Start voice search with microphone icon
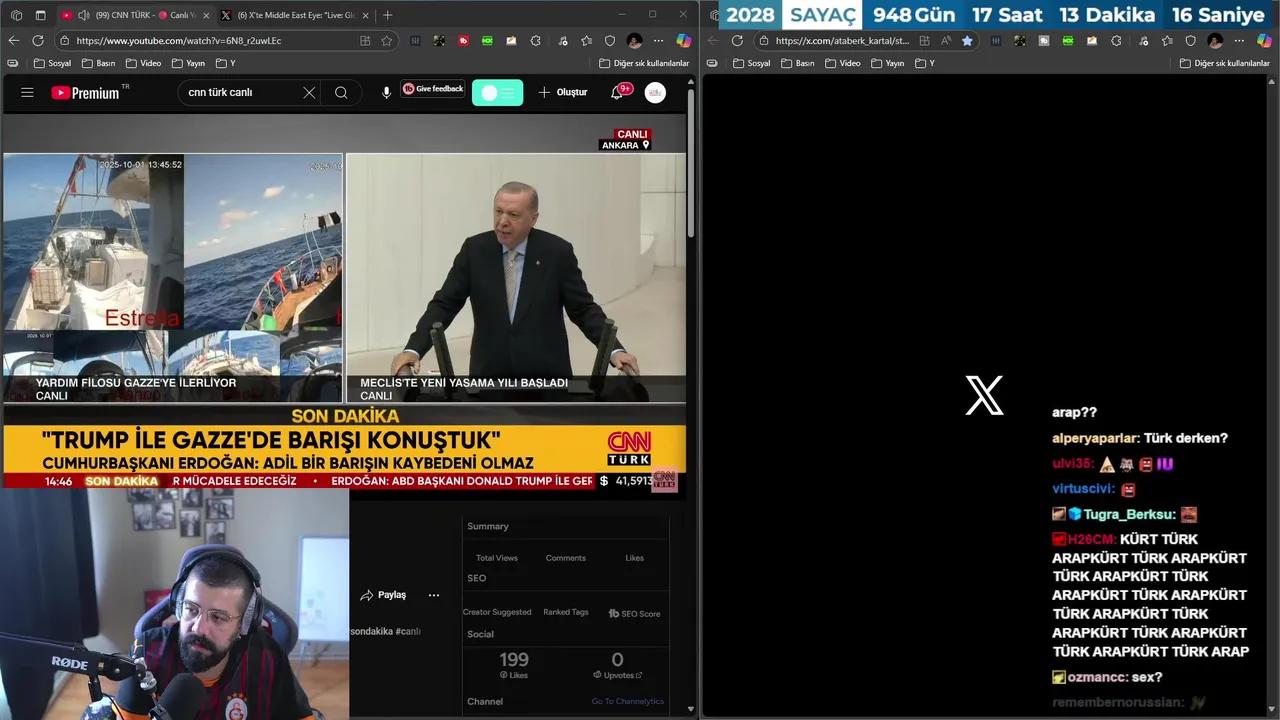1280x720 pixels. (386, 92)
